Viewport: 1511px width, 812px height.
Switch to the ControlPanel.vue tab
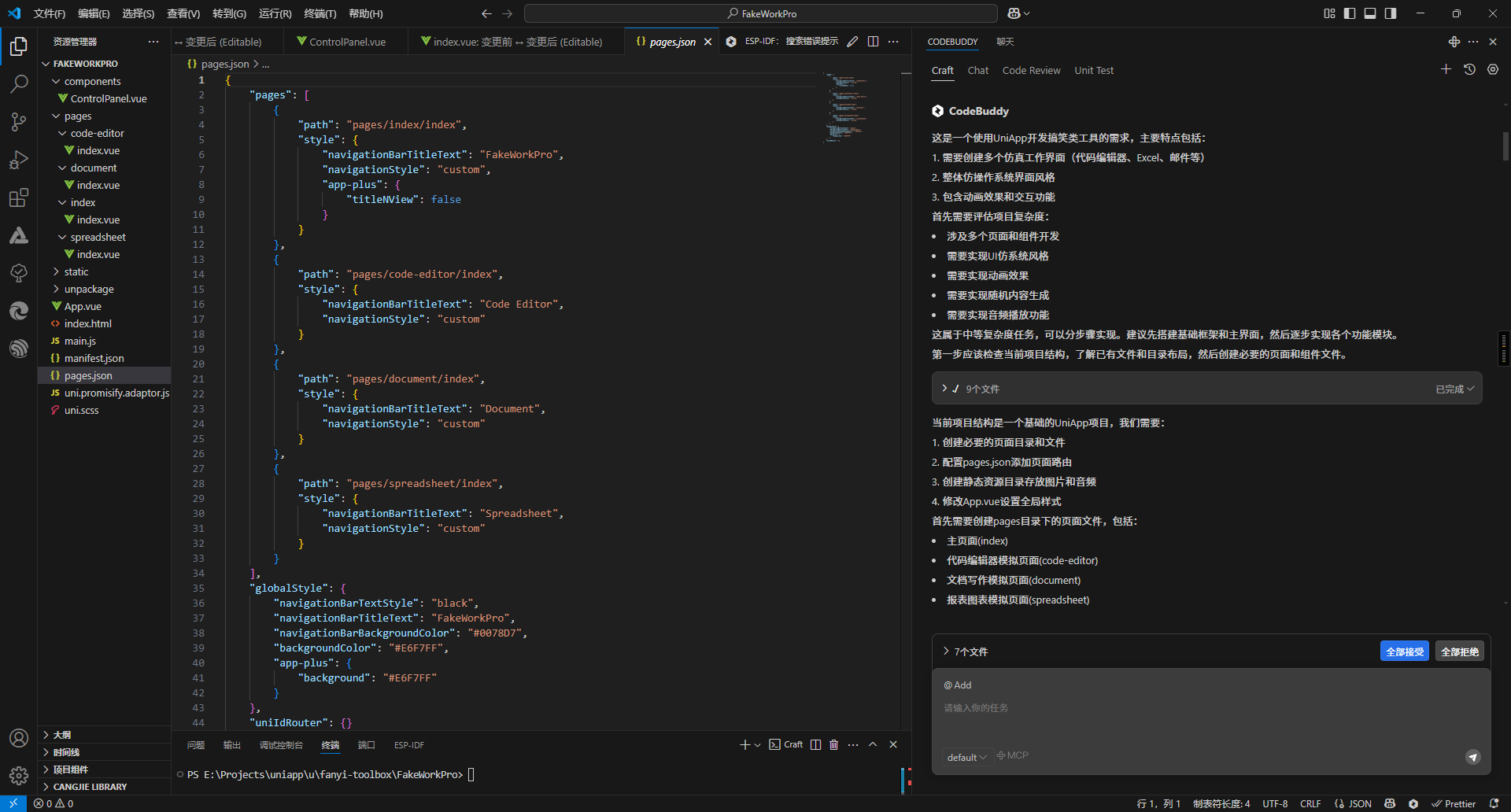(348, 42)
